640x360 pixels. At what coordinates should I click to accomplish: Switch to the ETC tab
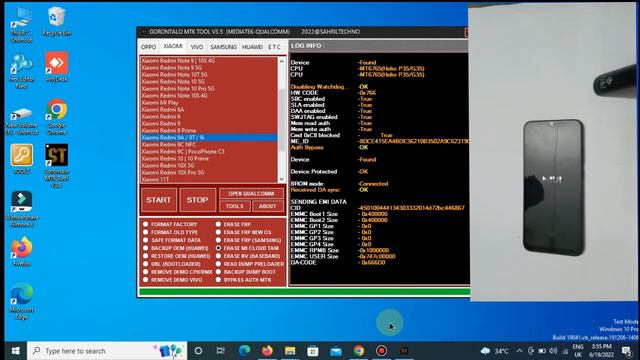[x=274, y=47]
